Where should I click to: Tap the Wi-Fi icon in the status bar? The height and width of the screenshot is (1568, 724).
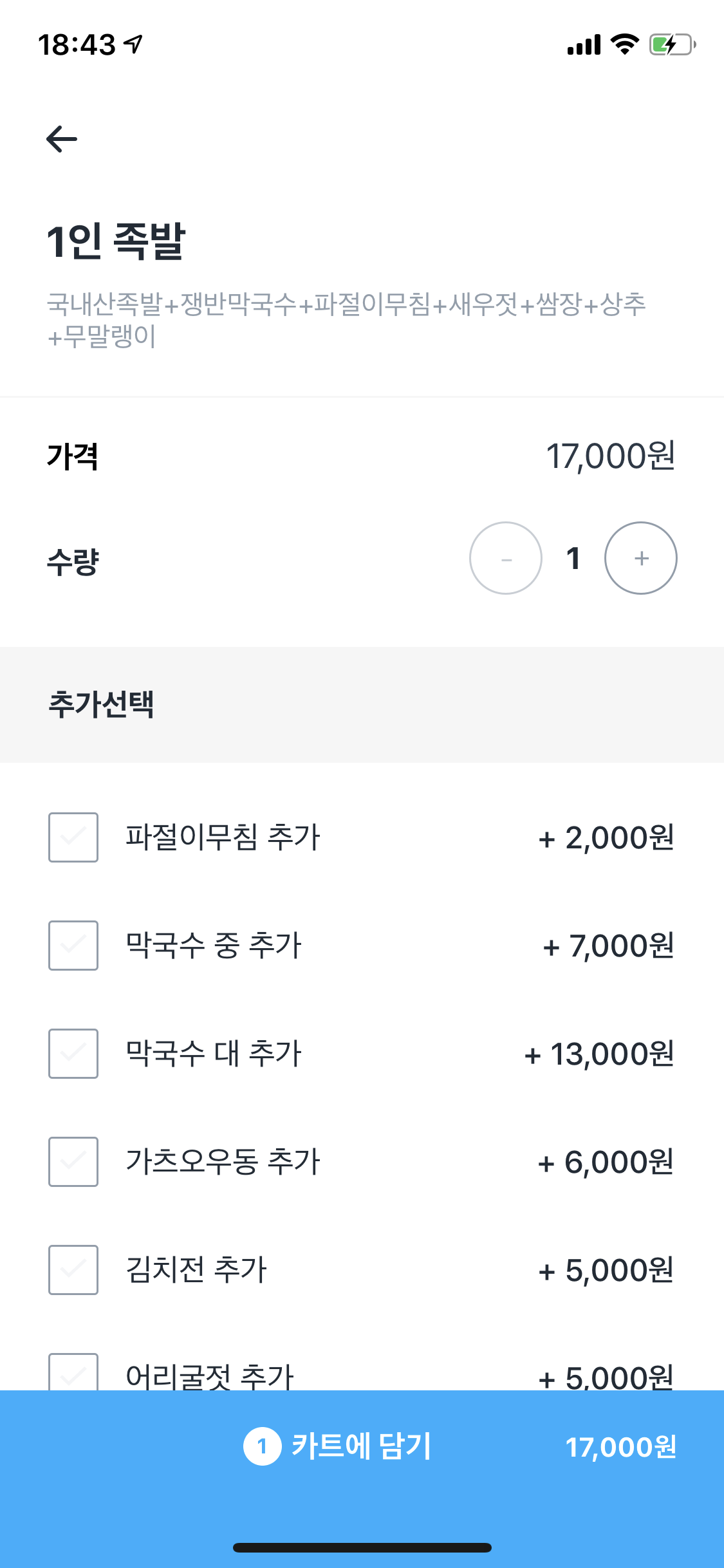[x=624, y=44]
